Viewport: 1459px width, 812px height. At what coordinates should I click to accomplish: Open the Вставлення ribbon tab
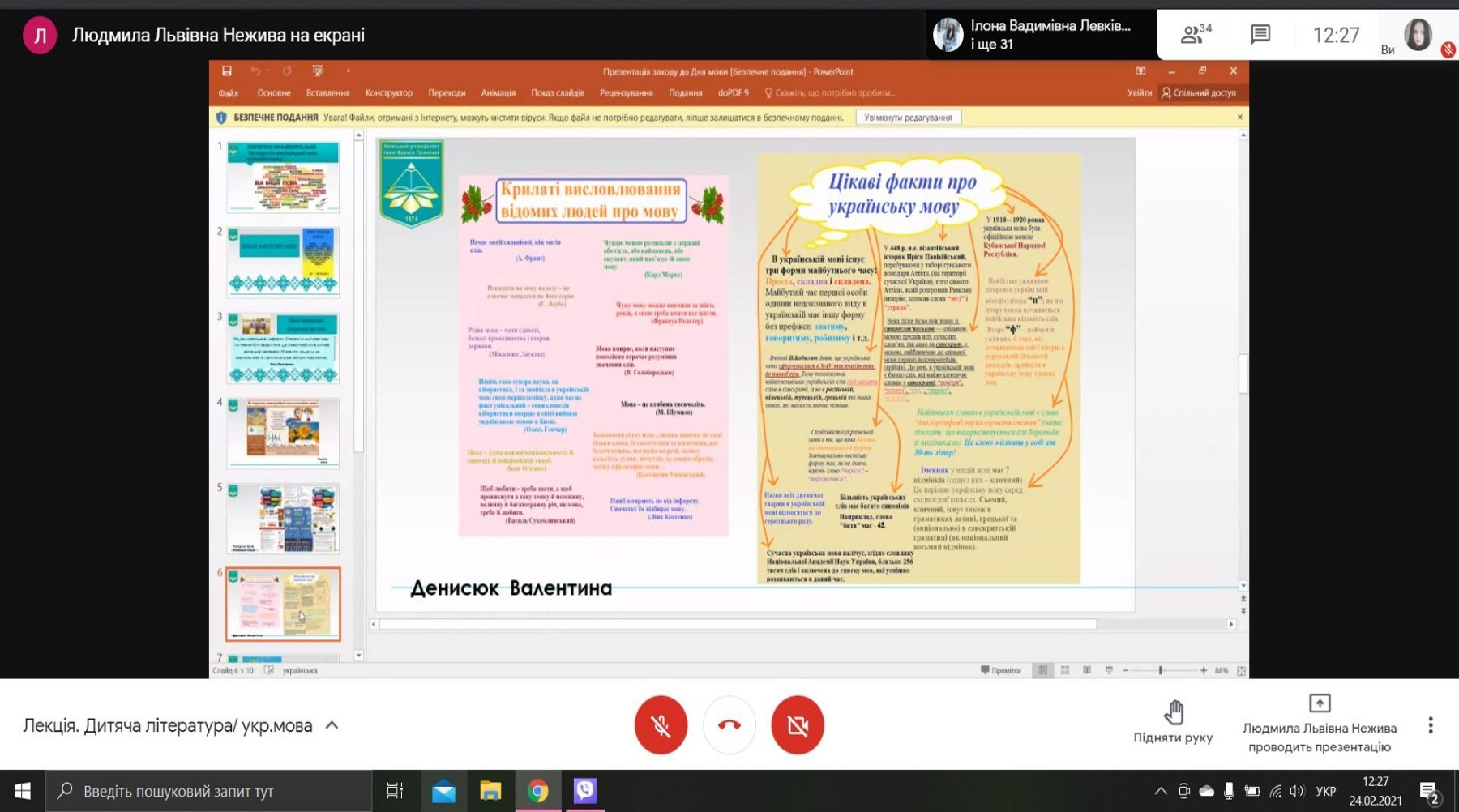327,93
